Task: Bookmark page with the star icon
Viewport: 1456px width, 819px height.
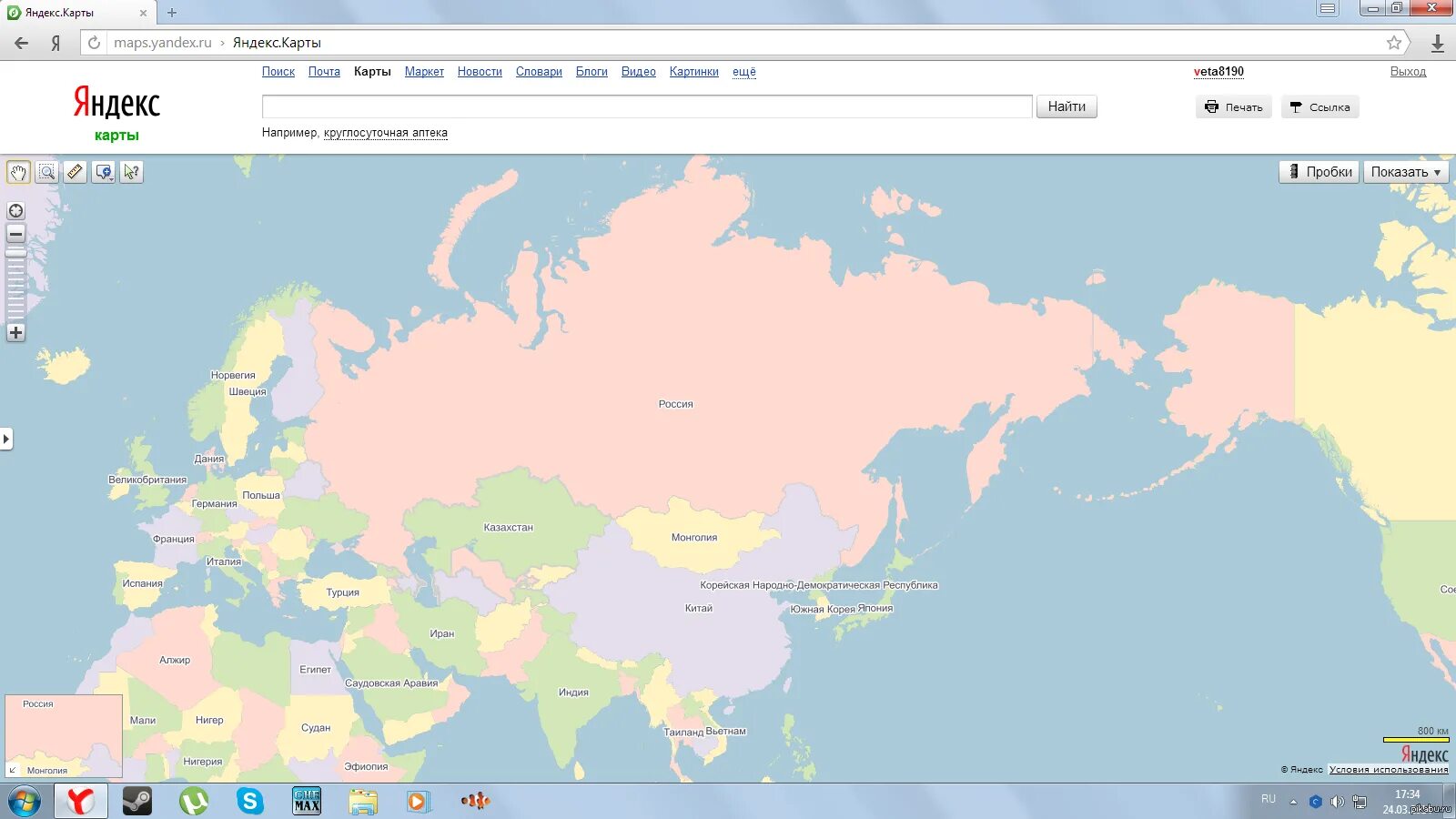Action: point(1393,43)
